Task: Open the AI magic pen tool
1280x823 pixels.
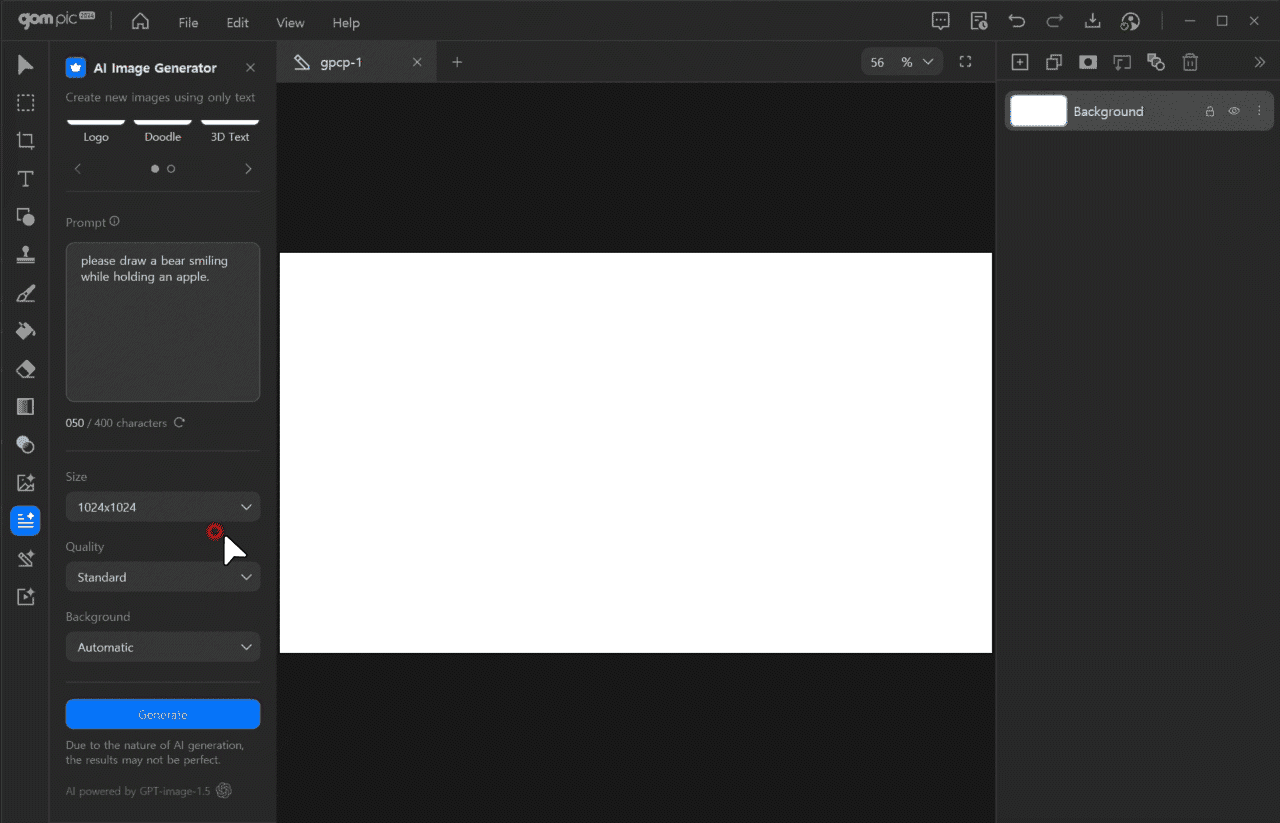Action: (25, 559)
